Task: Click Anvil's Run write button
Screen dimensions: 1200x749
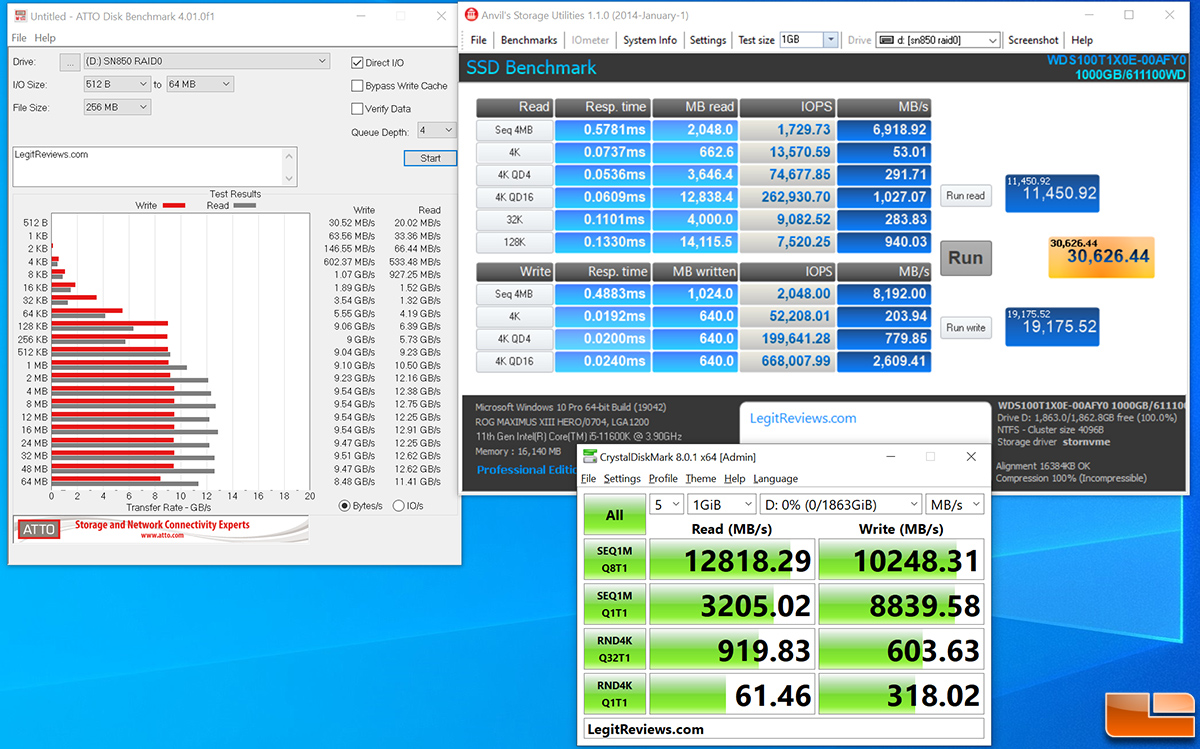Action: point(965,327)
